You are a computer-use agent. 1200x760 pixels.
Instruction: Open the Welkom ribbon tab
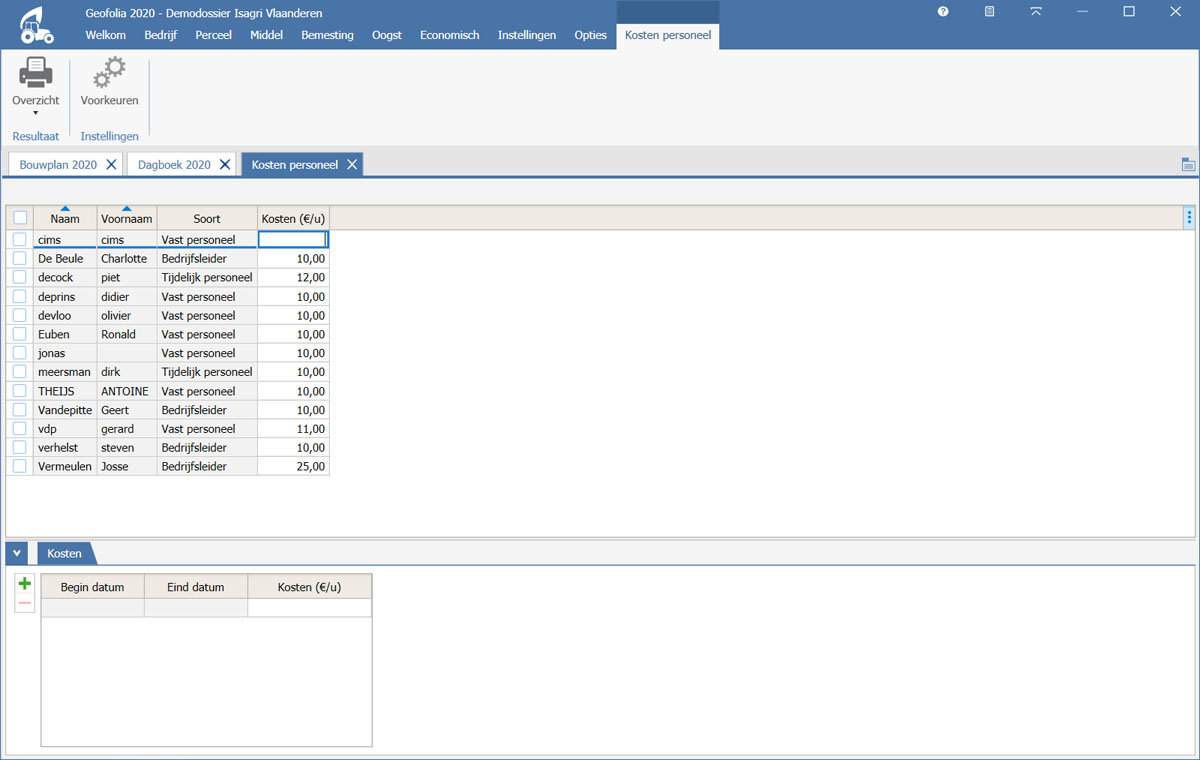(106, 35)
